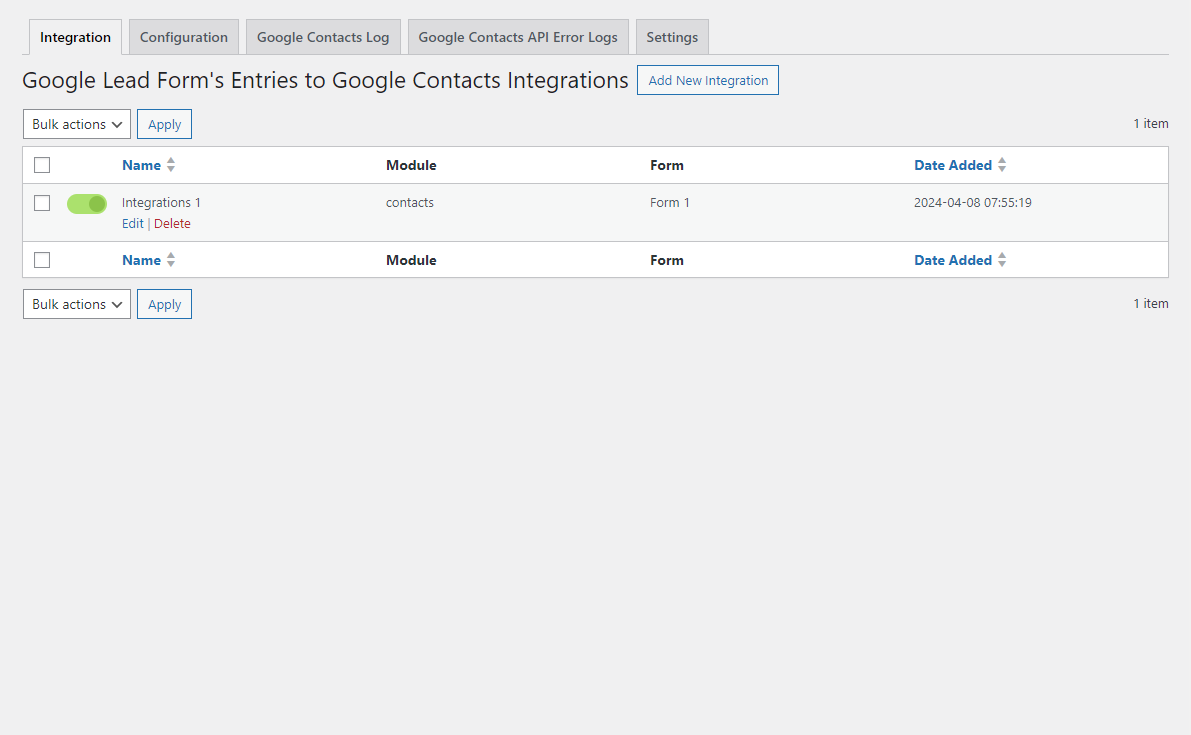Sort by Date Added in table footer
The height and width of the screenshot is (735, 1191).
click(x=952, y=260)
